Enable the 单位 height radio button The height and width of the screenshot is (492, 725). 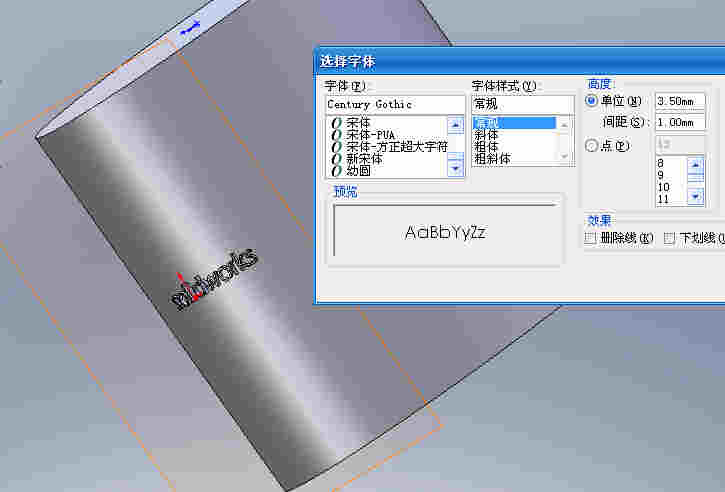pos(591,100)
